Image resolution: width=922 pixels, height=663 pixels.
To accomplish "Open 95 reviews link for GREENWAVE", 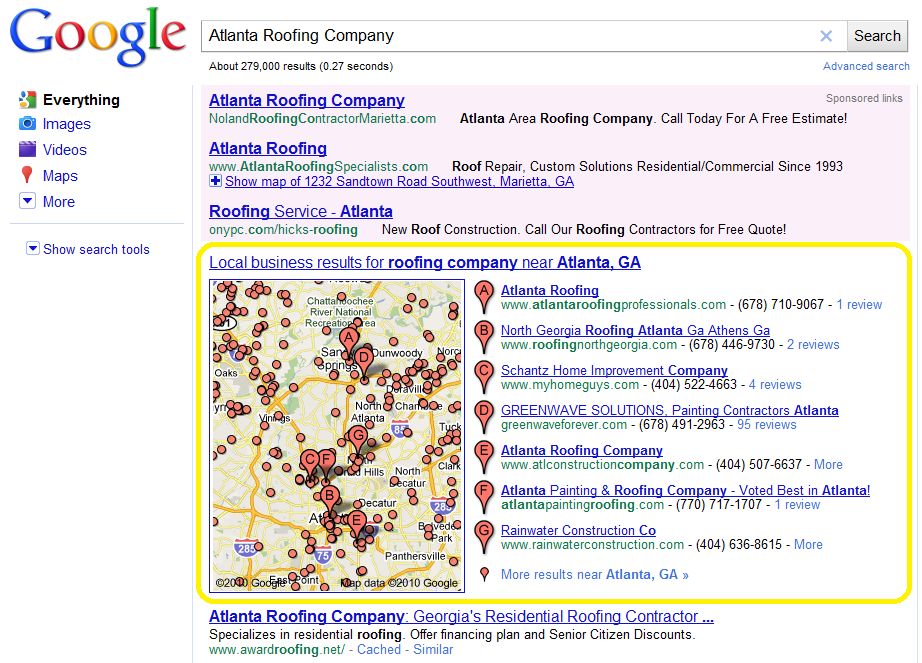I will tap(767, 424).
